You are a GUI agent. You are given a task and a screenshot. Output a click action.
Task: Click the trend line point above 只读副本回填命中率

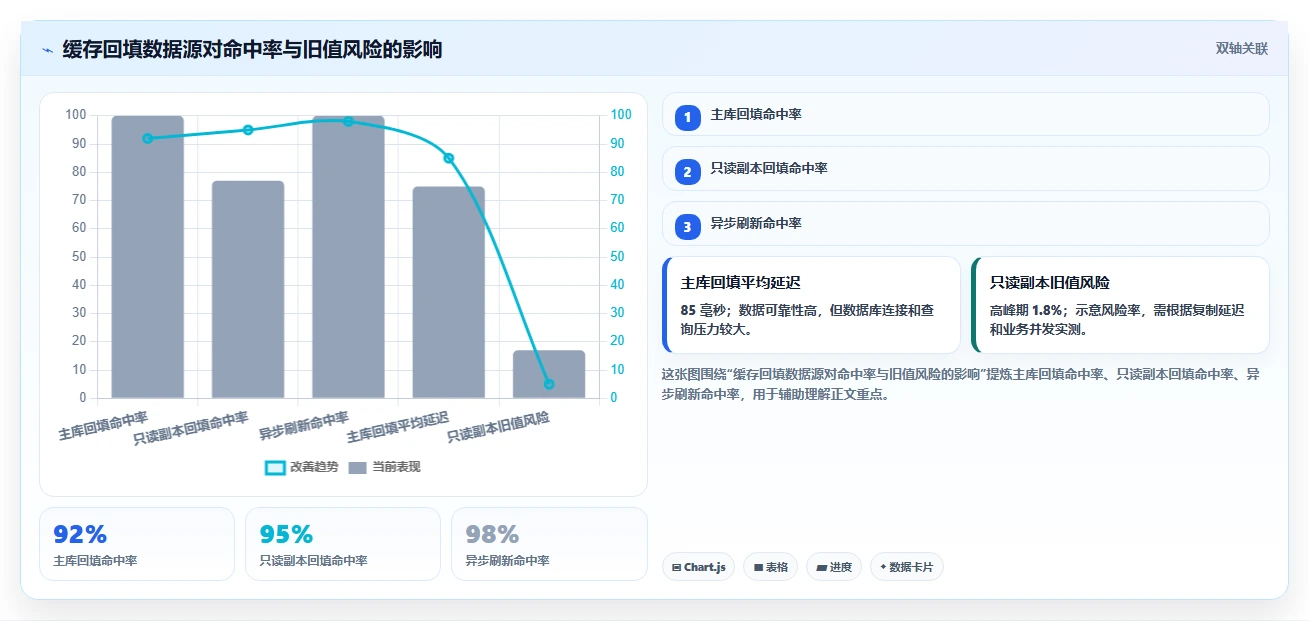click(x=248, y=130)
